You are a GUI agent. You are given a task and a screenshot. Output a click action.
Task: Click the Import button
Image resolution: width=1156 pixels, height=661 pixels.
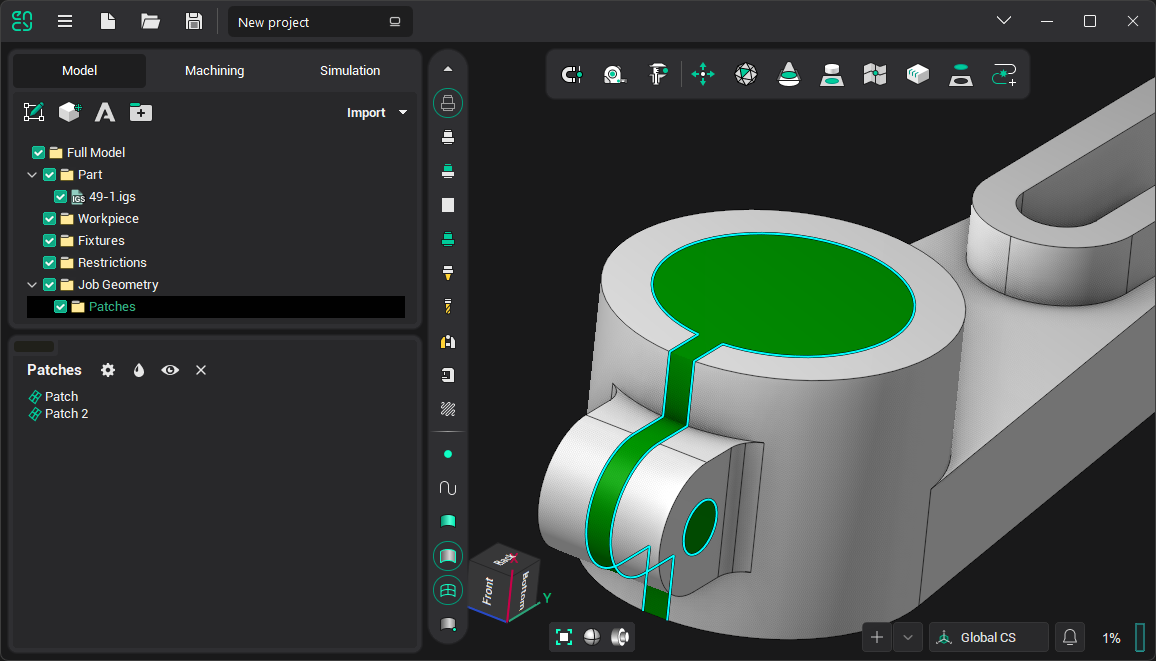(376, 113)
